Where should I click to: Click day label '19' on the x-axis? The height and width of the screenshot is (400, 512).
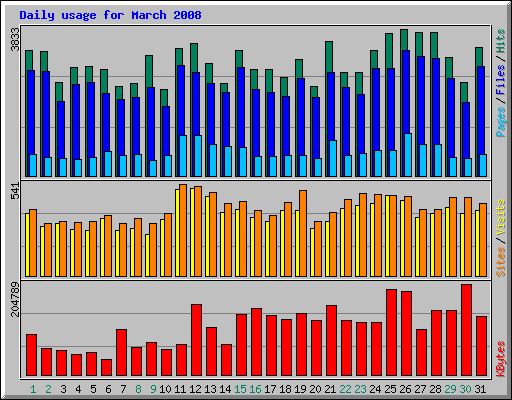(300, 389)
